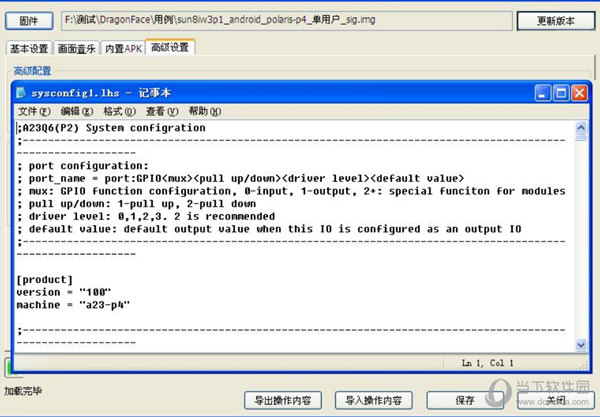
Task: Click the 保存 save button
Action: [465, 401]
